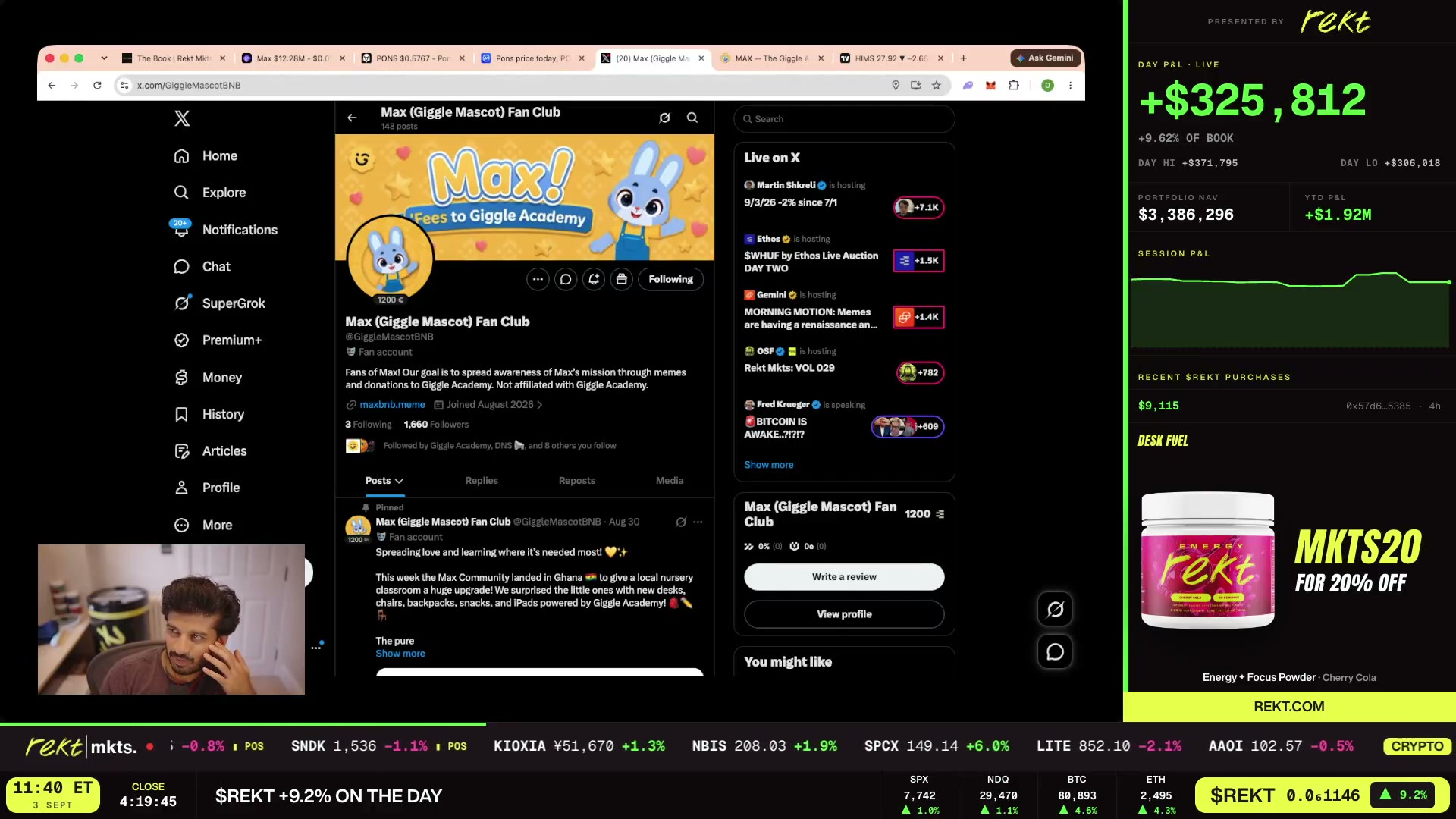The height and width of the screenshot is (819, 1456).
Task: Click the back arrow on profile header
Action: (352, 118)
